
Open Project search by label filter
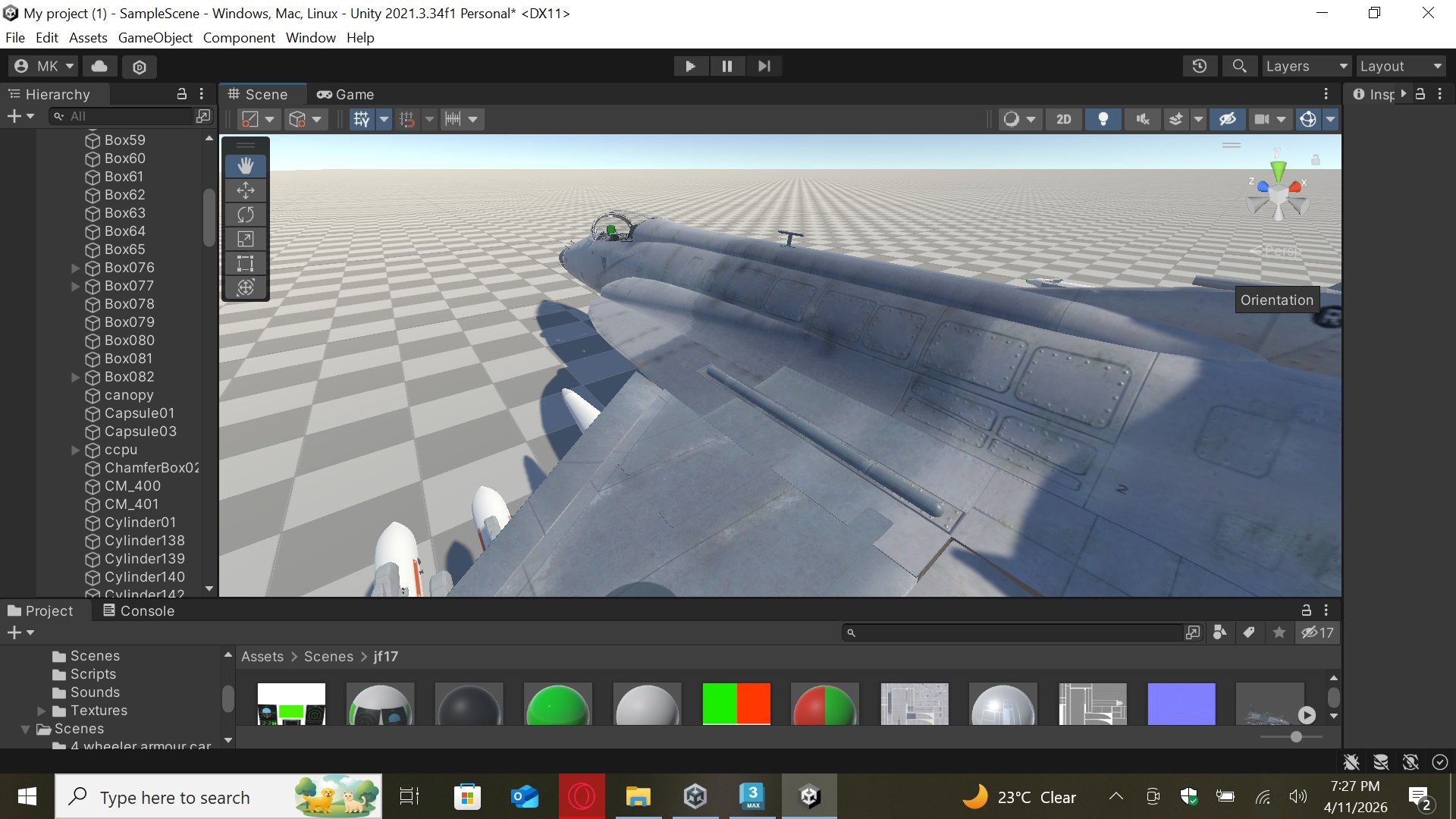coord(1249,632)
